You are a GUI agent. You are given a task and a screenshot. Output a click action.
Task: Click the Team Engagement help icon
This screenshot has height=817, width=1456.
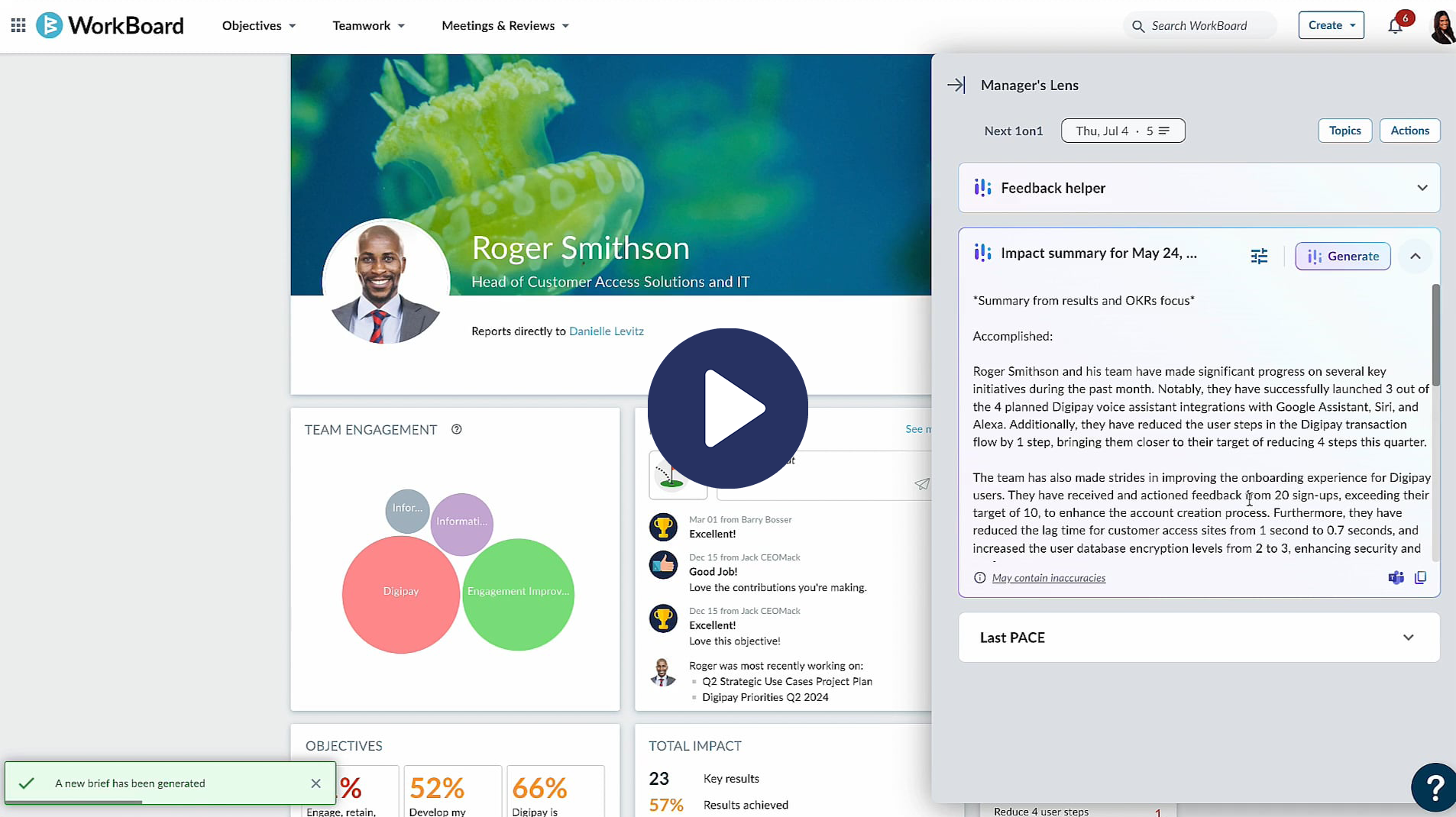(456, 429)
